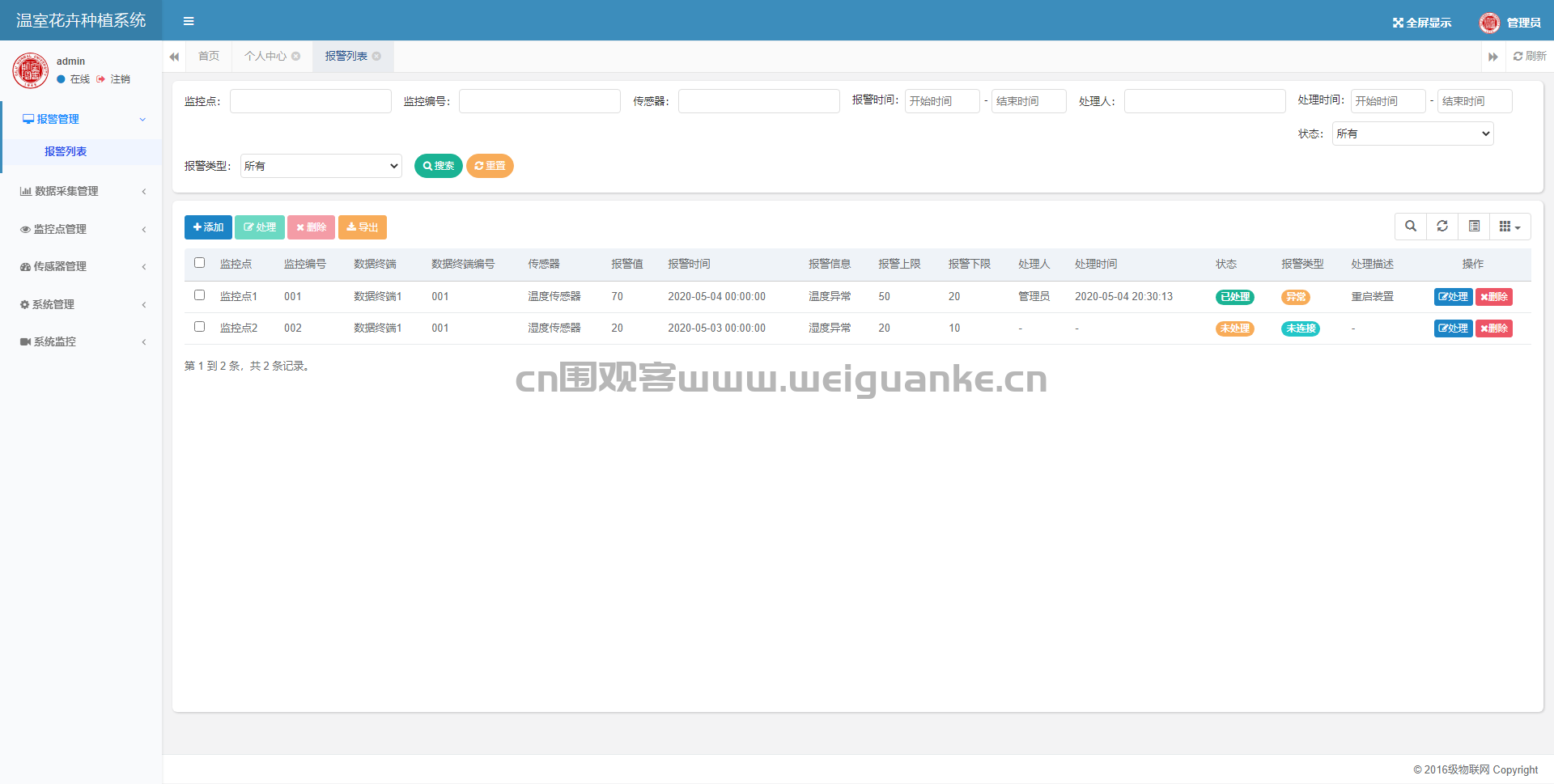Expand the 传感器管理 sidebar menu
Viewport: 1554px width, 784px height.
click(82, 266)
